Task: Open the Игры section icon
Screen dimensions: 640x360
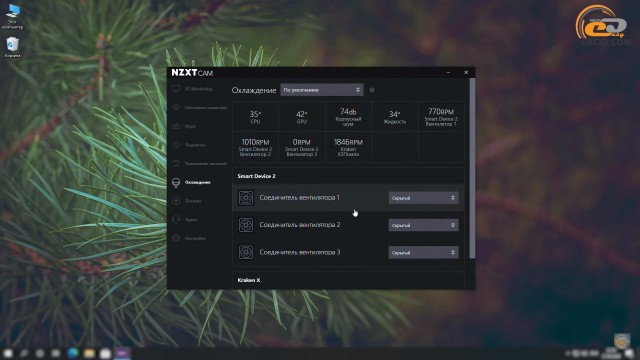Action: tap(176, 126)
